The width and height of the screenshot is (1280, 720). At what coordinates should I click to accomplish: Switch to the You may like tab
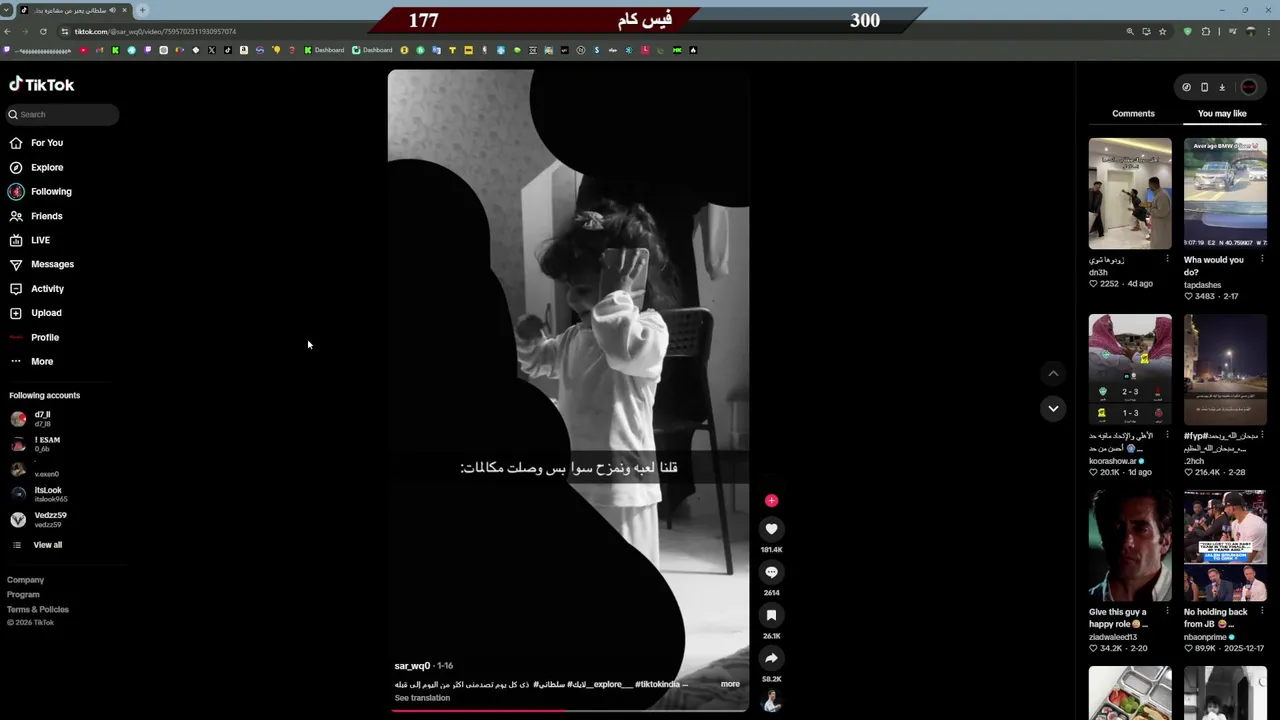click(1222, 113)
